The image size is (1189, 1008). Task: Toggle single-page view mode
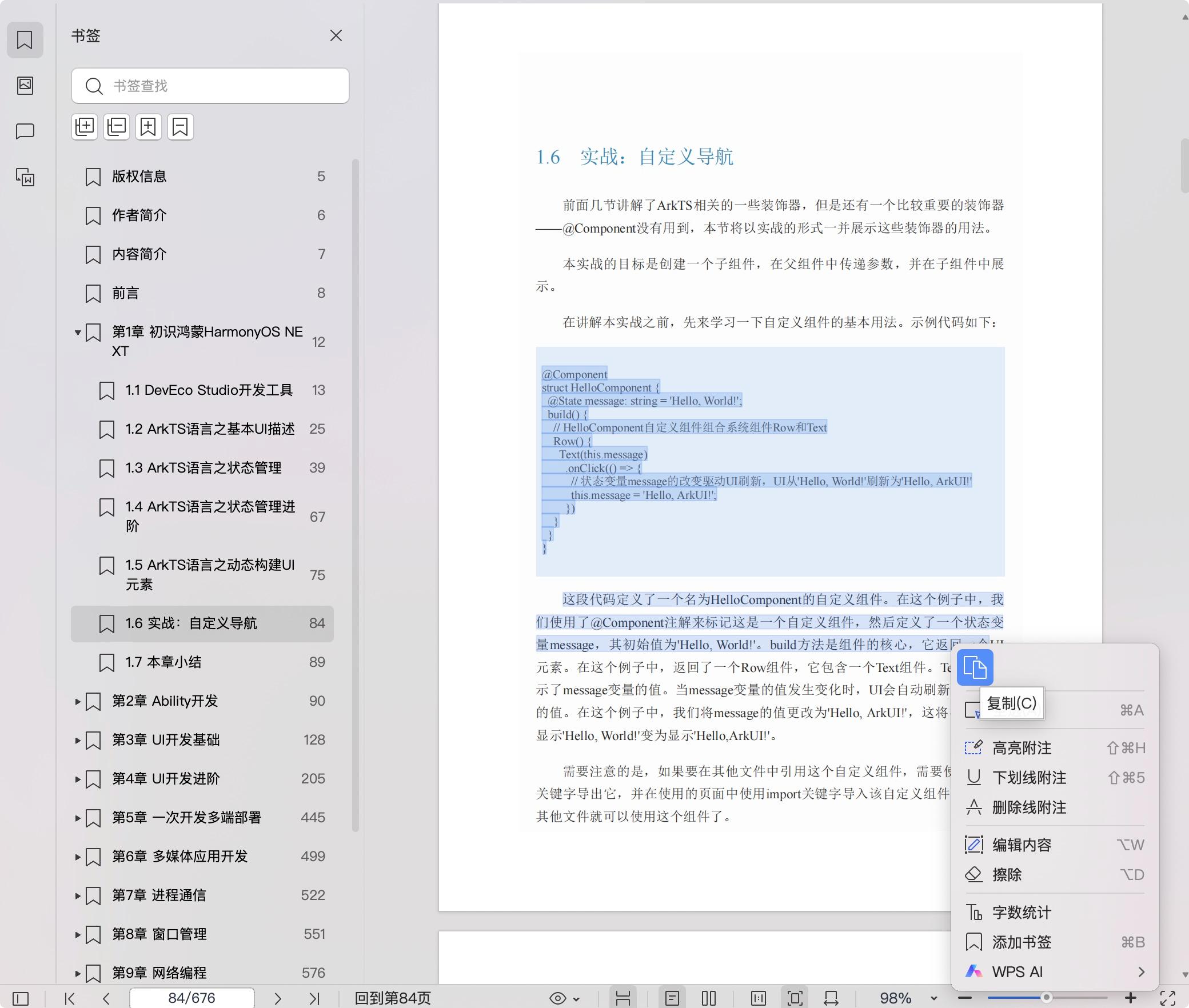(x=672, y=998)
